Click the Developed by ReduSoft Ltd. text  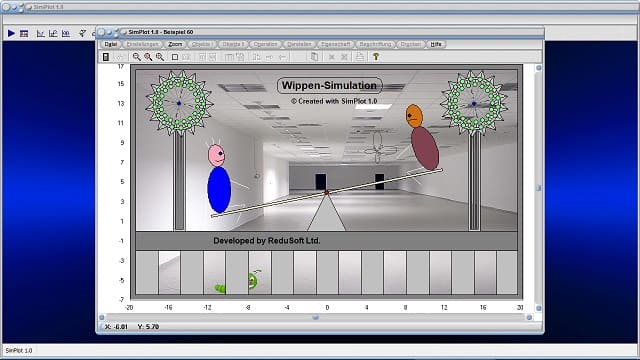click(267, 241)
